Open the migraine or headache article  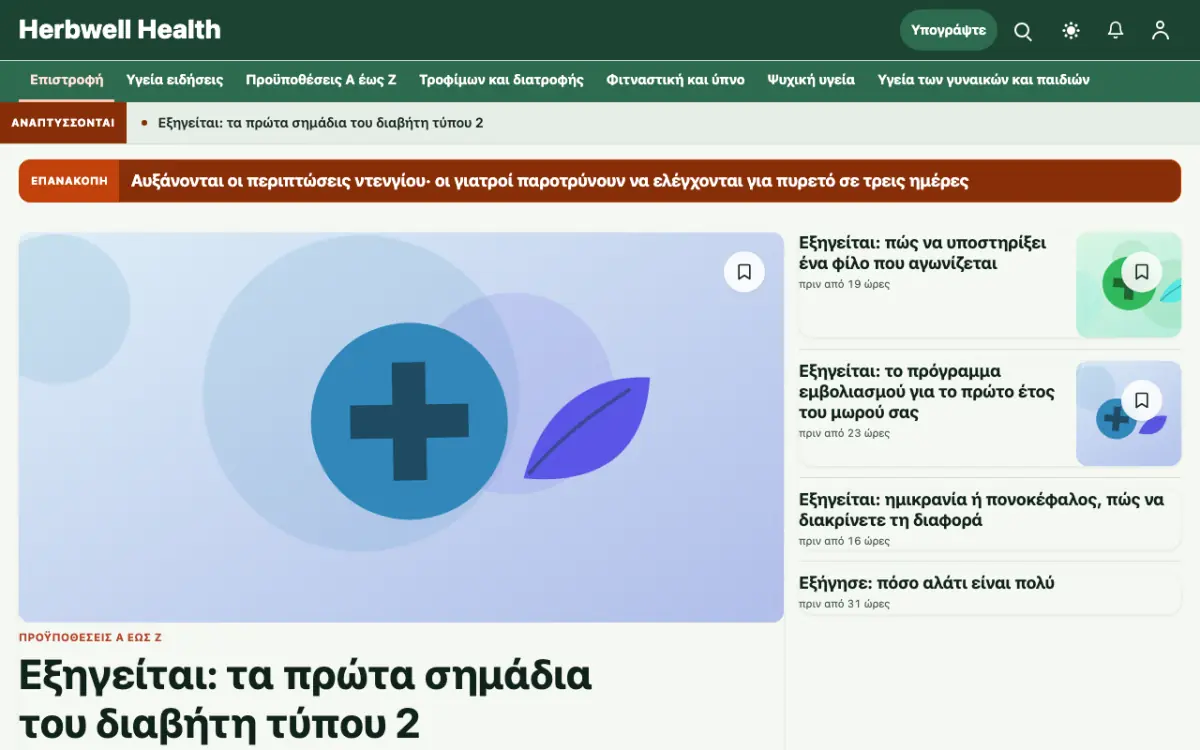(x=981, y=510)
